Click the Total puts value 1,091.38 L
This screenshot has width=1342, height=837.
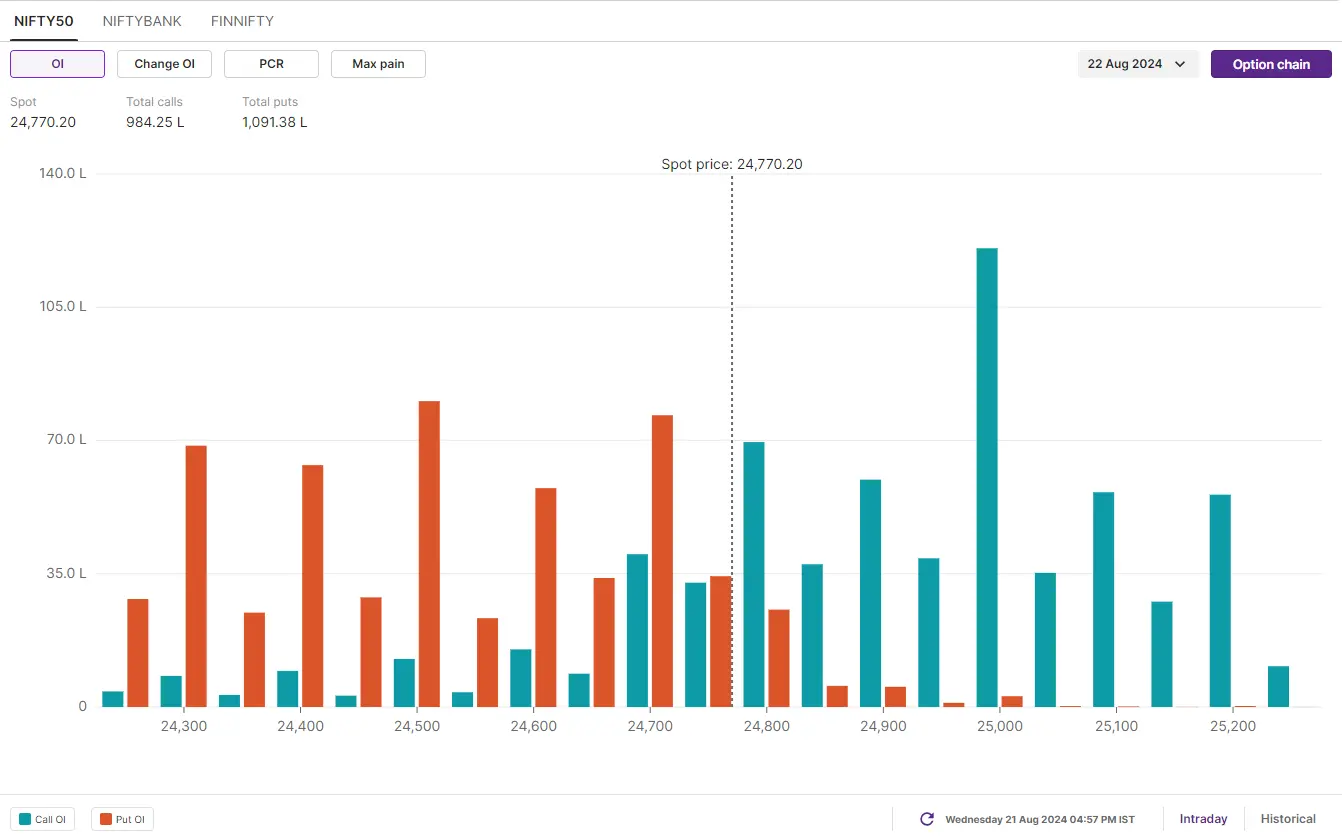click(275, 122)
